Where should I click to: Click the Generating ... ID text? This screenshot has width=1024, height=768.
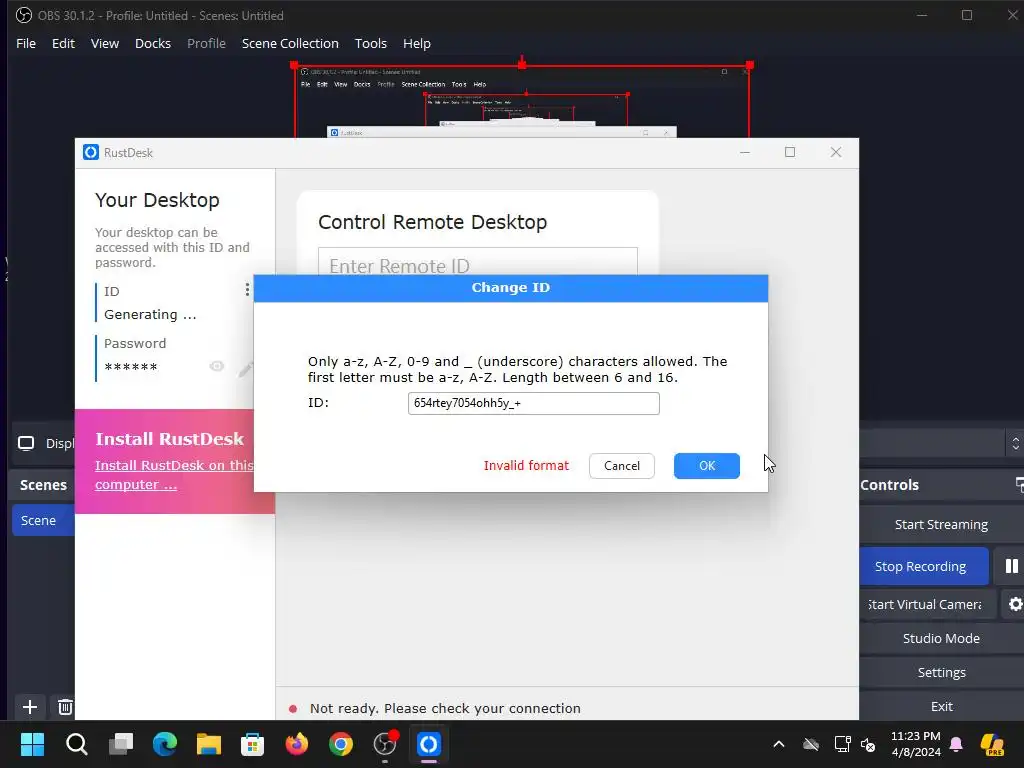tap(150, 315)
